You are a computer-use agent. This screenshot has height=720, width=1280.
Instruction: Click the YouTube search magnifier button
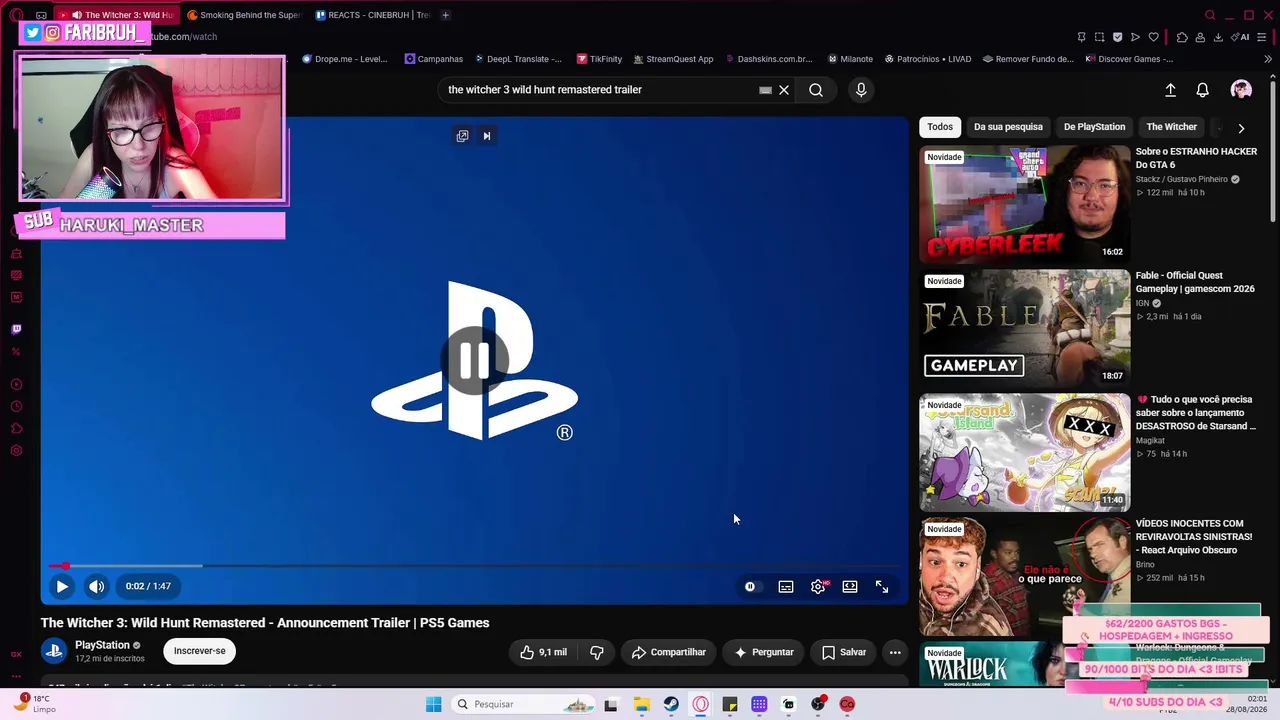tap(816, 90)
